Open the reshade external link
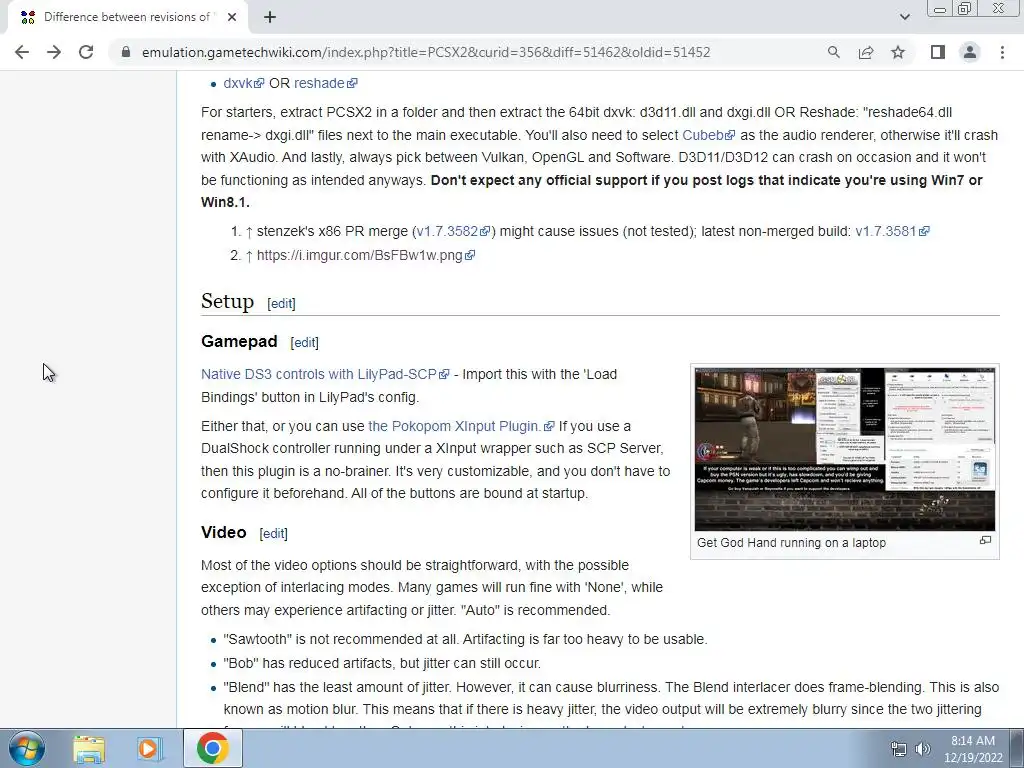1024x768 pixels. pyautogui.click(x=325, y=83)
